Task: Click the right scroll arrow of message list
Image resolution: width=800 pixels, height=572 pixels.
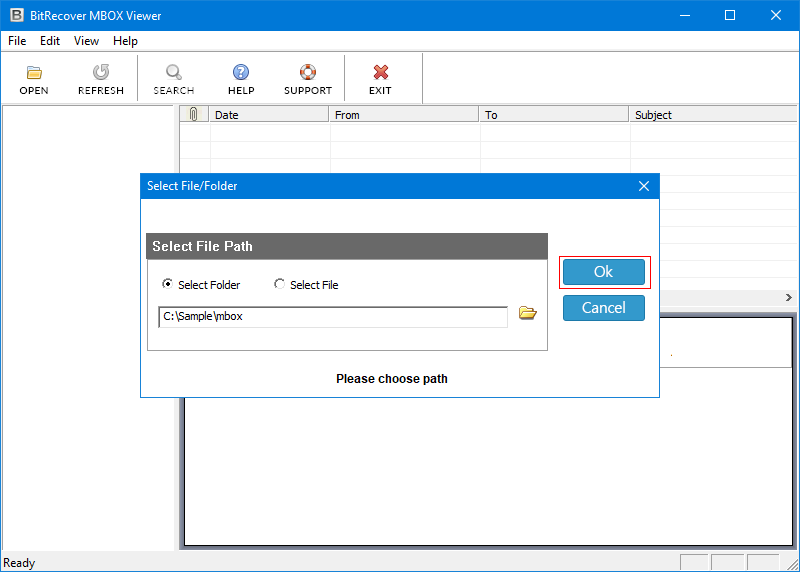Action: [789, 297]
